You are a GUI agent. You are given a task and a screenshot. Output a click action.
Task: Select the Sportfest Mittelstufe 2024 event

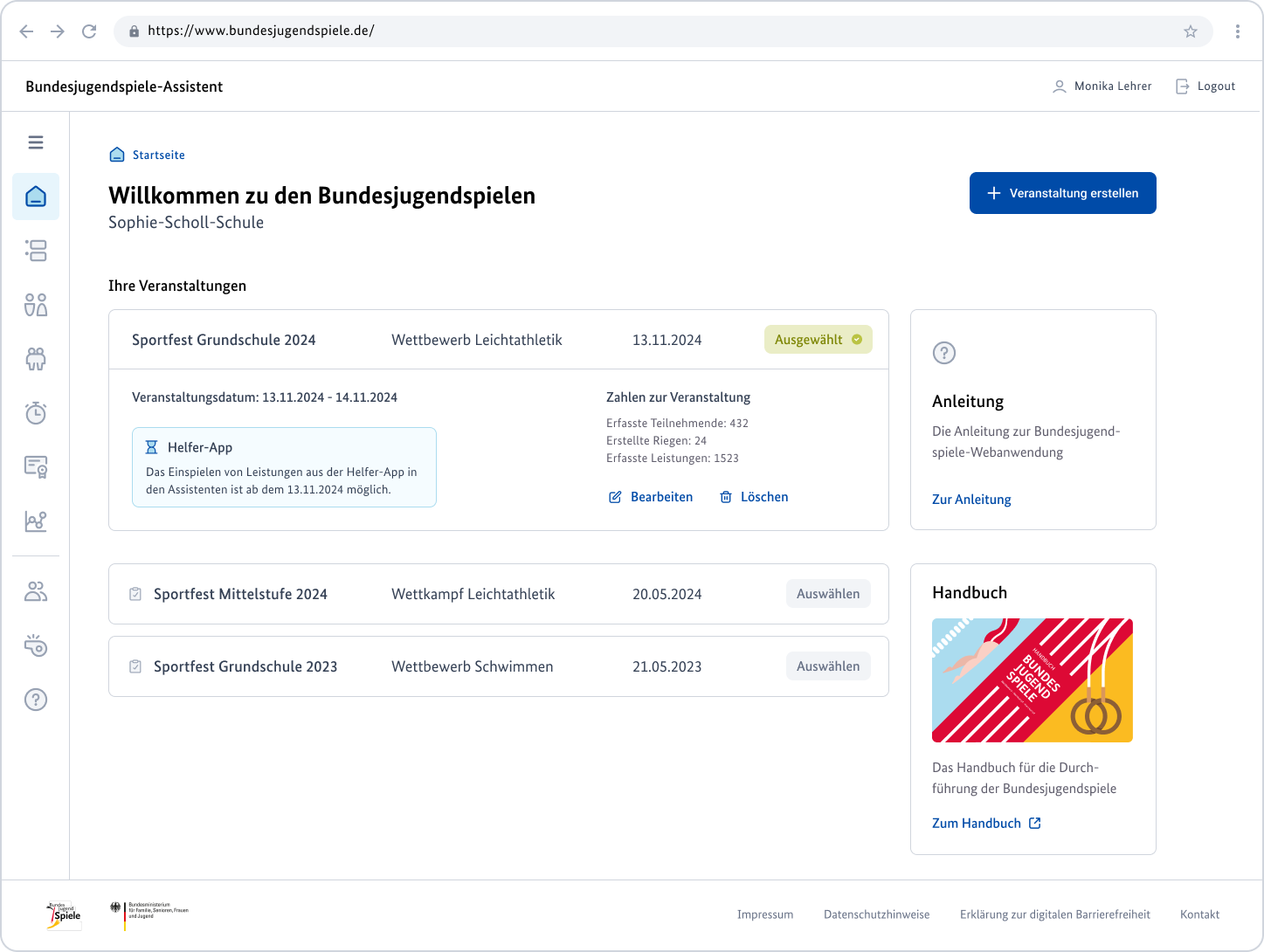point(827,594)
